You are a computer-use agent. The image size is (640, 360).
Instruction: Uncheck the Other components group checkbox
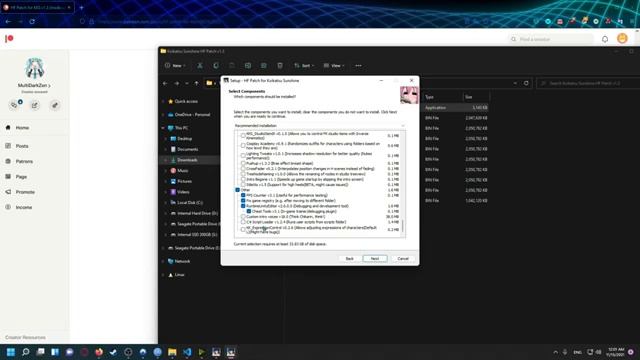click(238, 190)
